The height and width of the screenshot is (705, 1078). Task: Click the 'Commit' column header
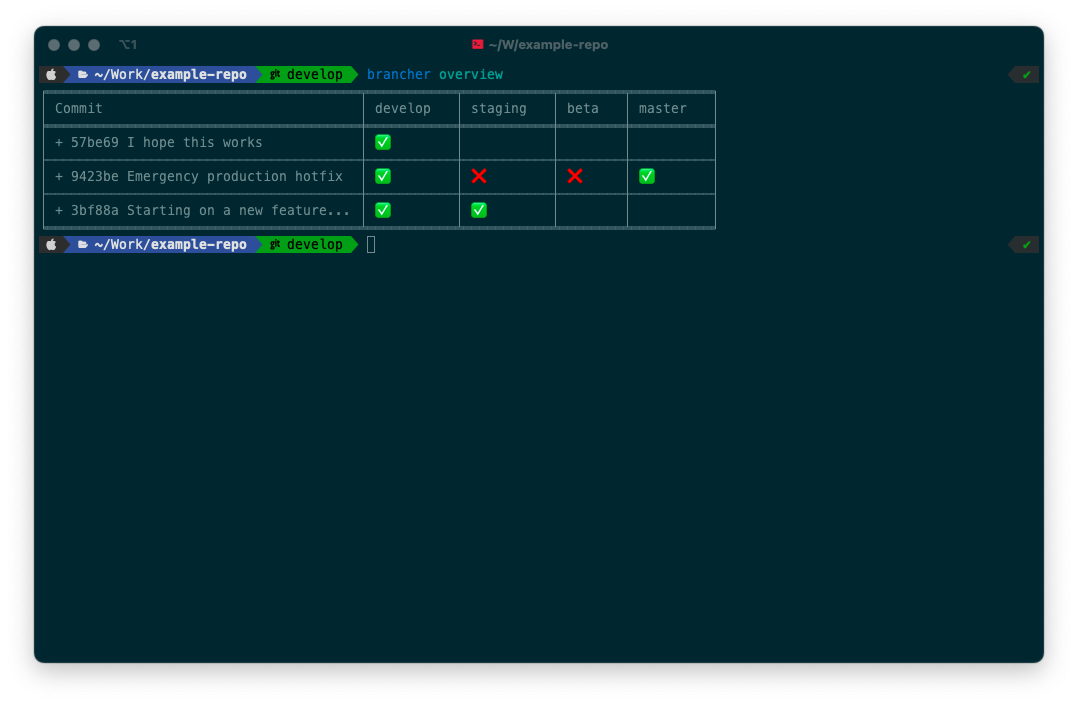(78, 108)
